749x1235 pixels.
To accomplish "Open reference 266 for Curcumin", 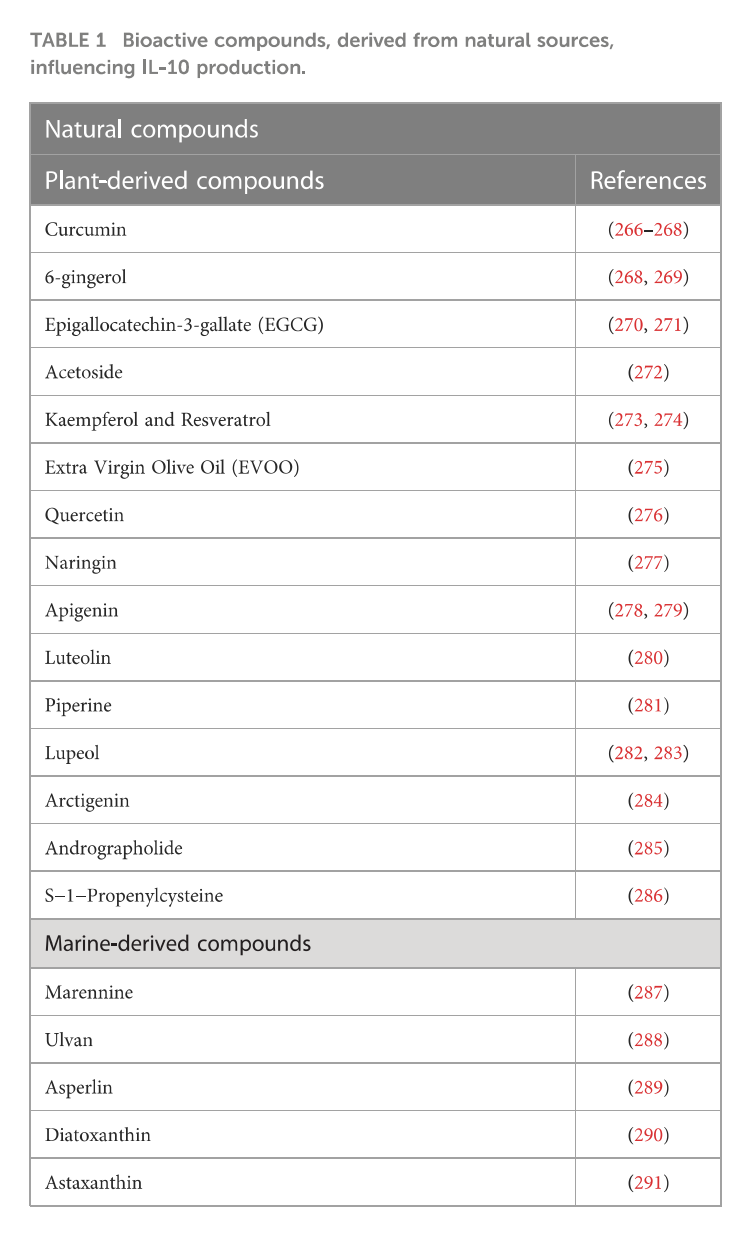I will [625, 230].
